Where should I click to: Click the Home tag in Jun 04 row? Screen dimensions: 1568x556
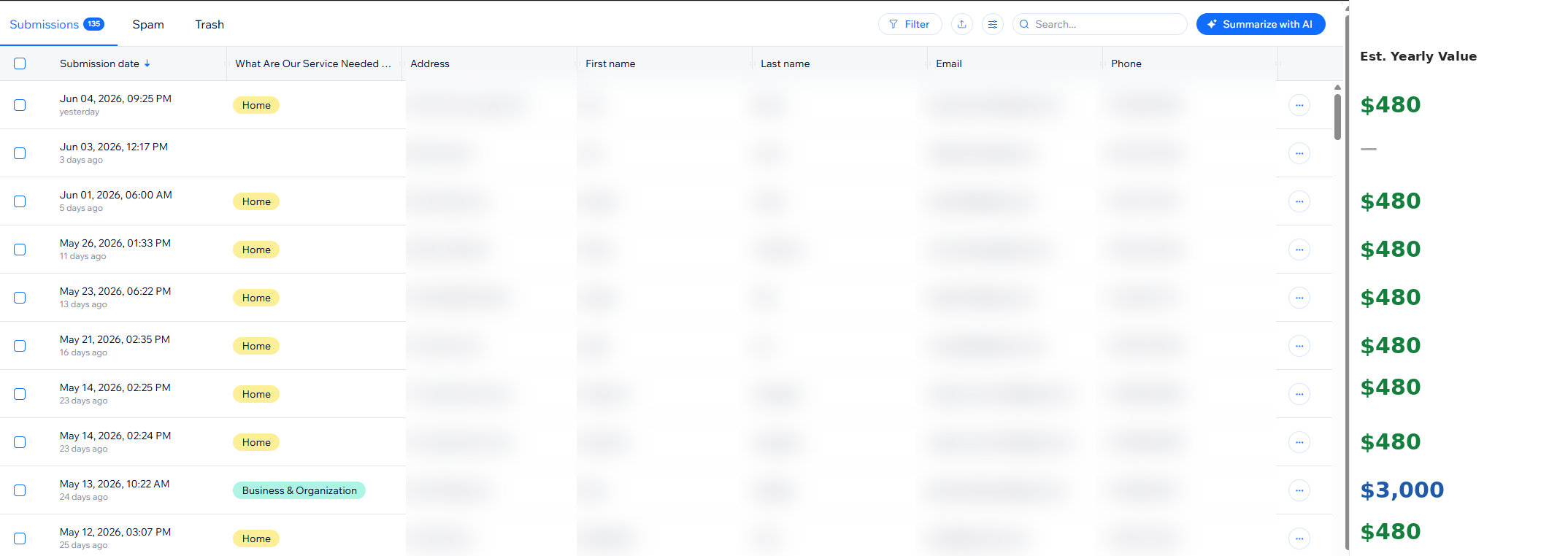(x=256, y=105)
